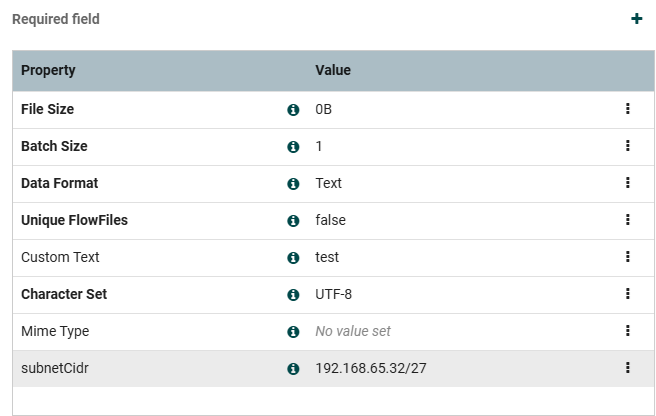Open the three-dot menu for Data Format
This screenshot has width=656, height=416.
tap(627, 183)
